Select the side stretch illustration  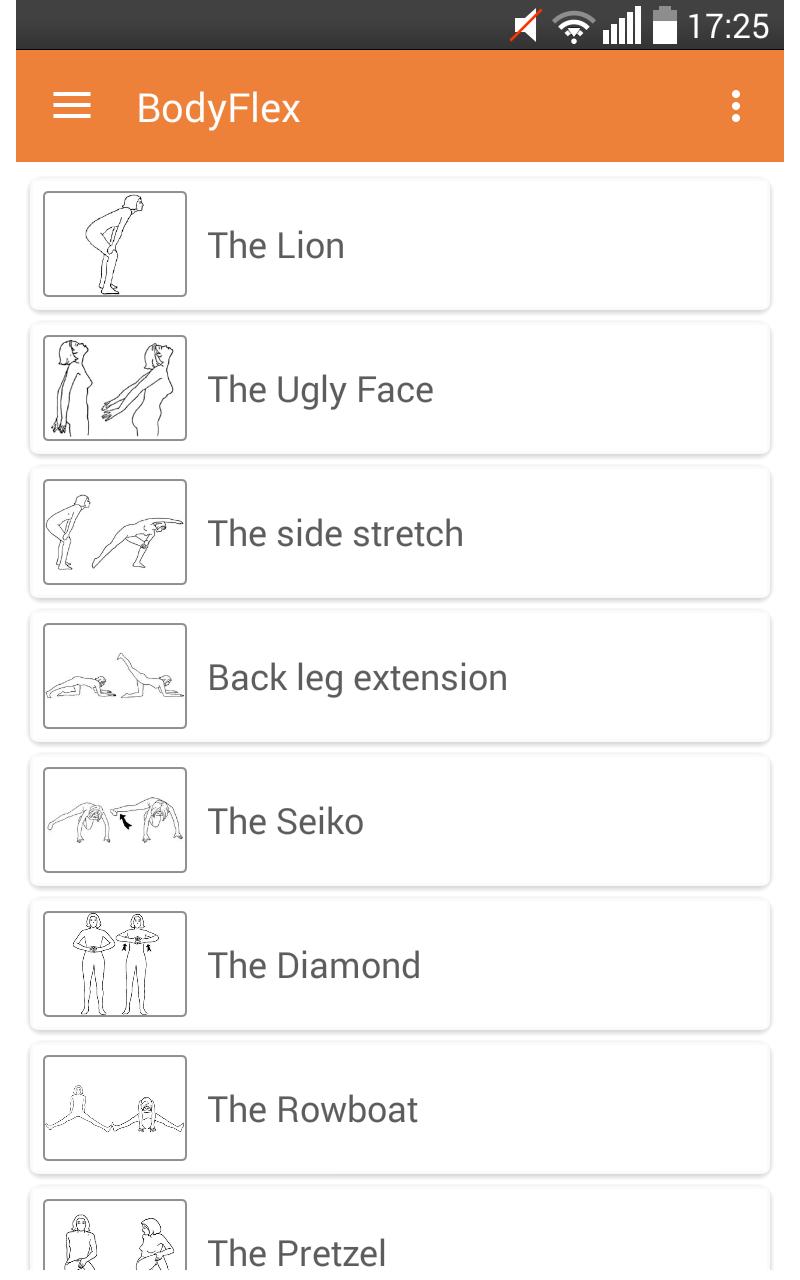115,532
